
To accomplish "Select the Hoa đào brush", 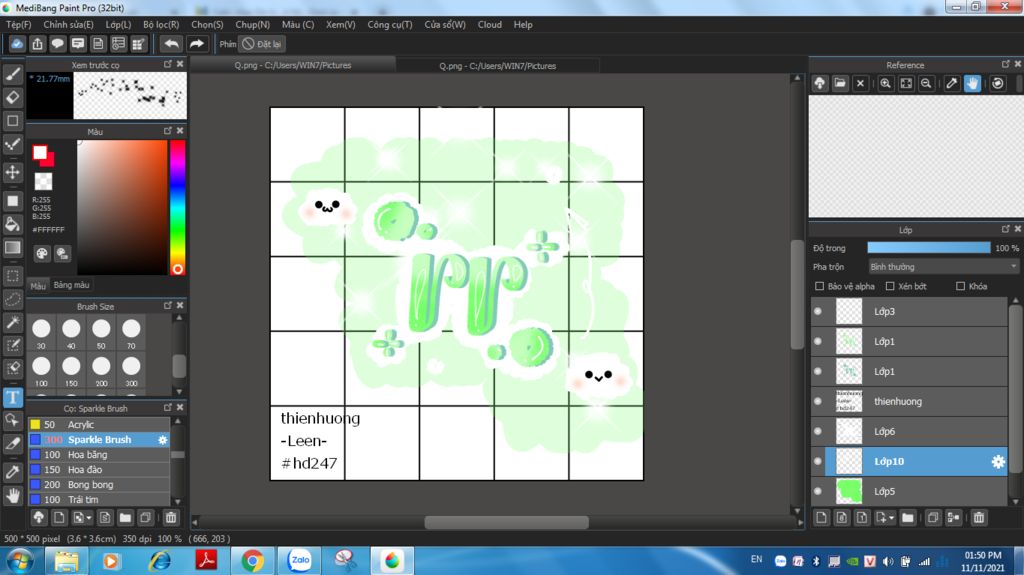I will coord(99,470).
